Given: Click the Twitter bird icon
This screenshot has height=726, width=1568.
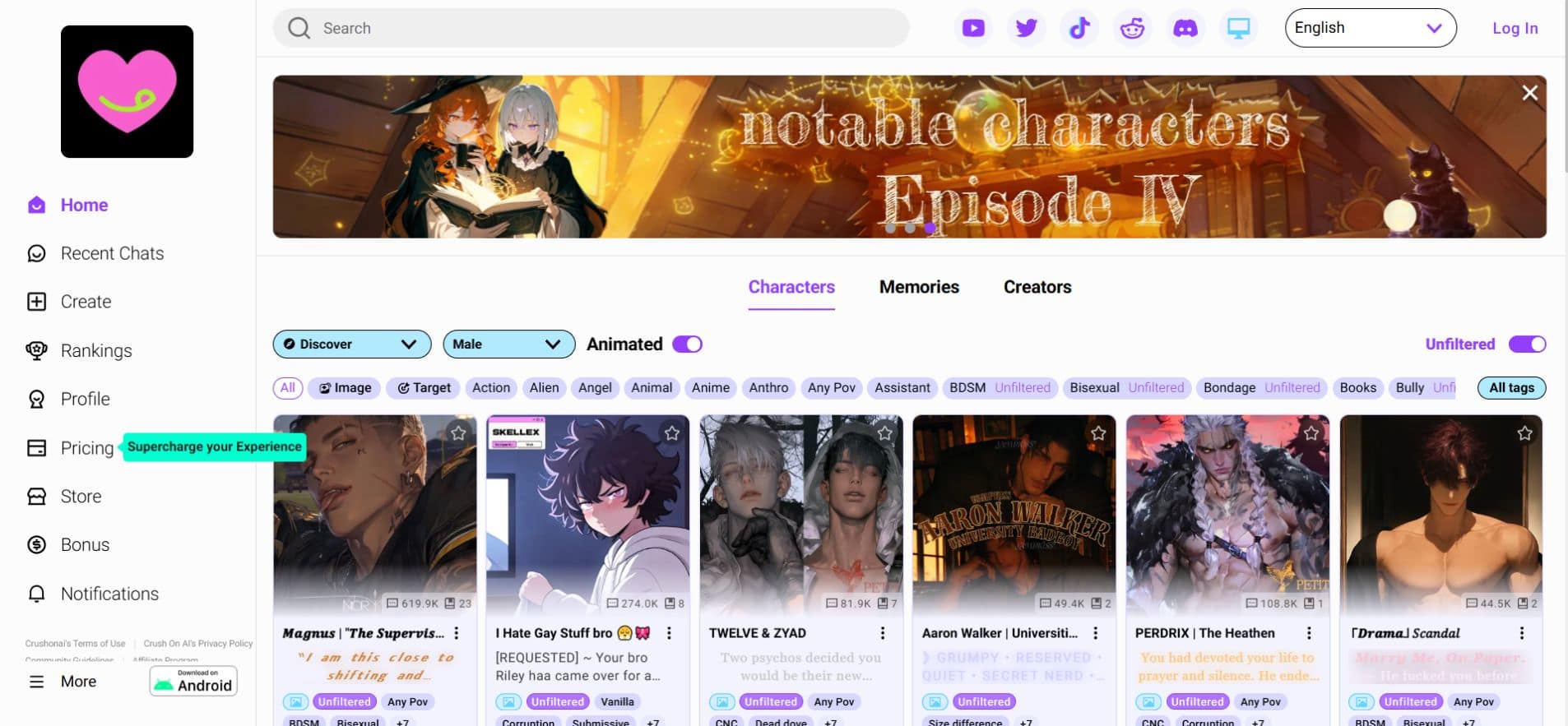Looking at the screenshot, I should [1026, 28].
